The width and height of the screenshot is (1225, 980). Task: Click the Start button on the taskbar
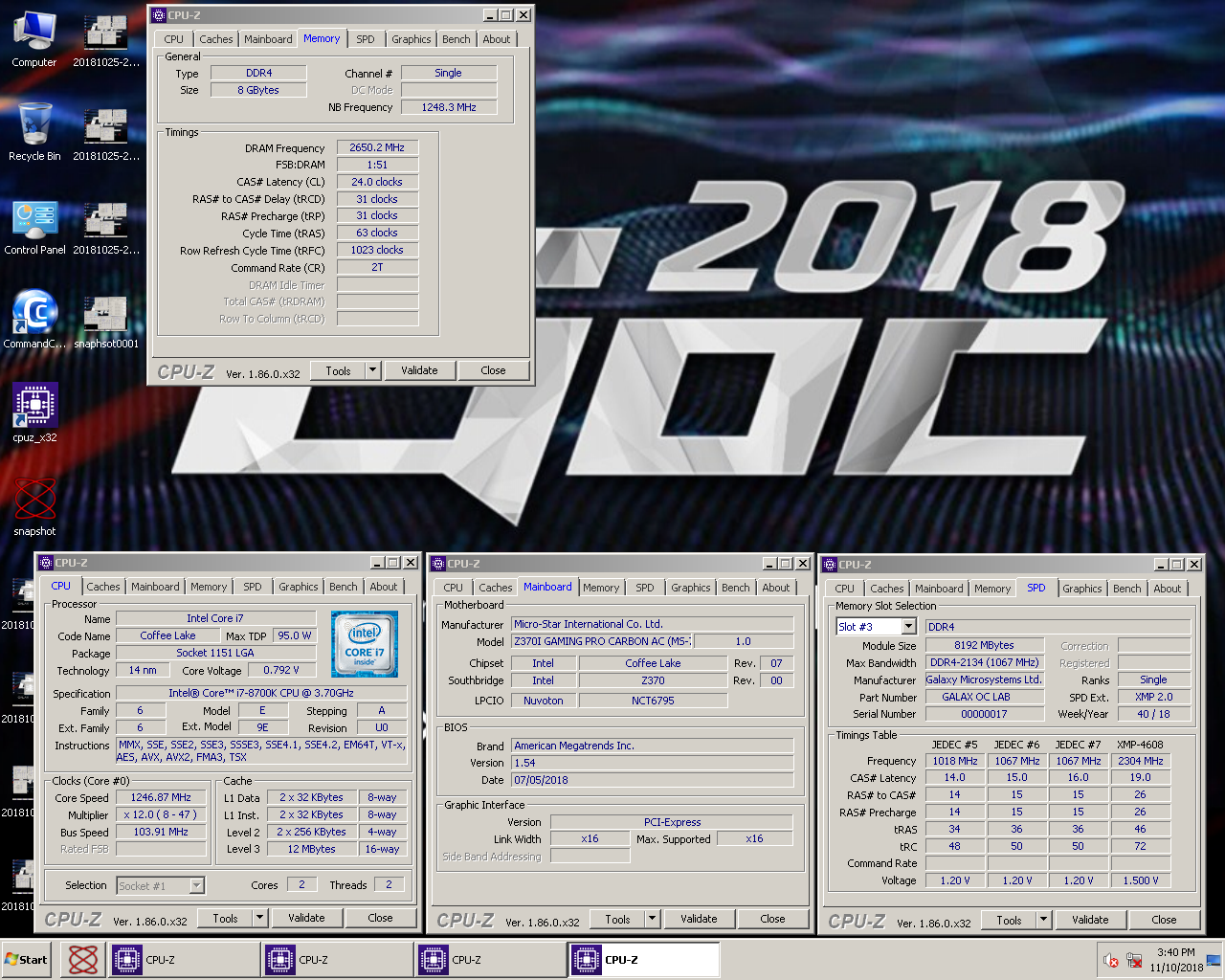[x=27, y=960]
